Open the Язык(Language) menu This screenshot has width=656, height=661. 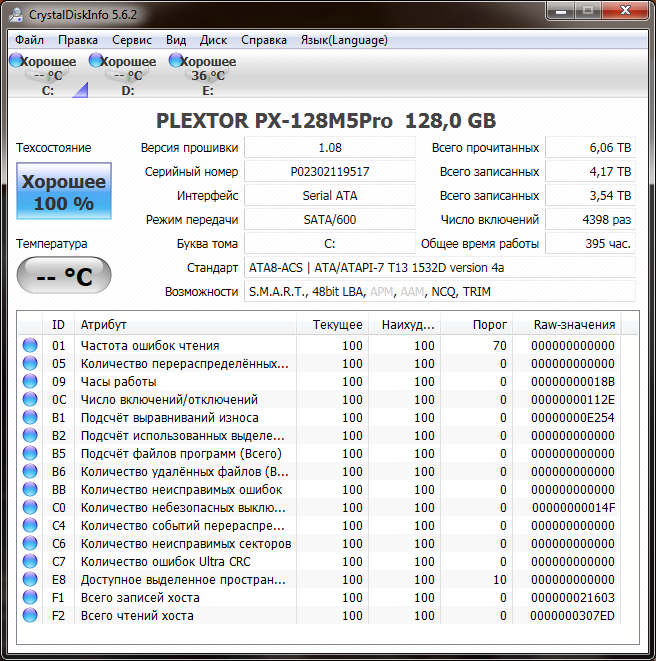[344, 40]
